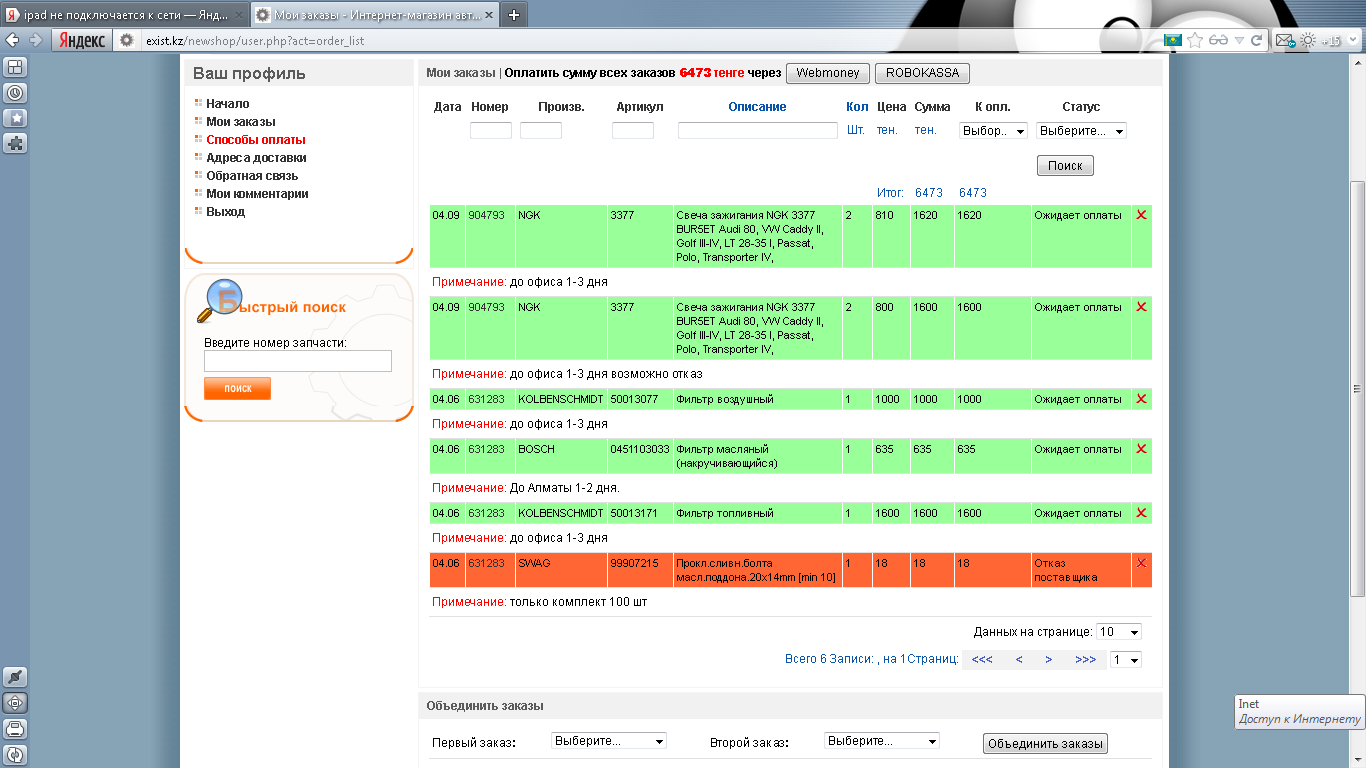Open 'Способы оплаты' in profile menu
The width and height of the screenshot is (1366, 768).
coord(256,140)
